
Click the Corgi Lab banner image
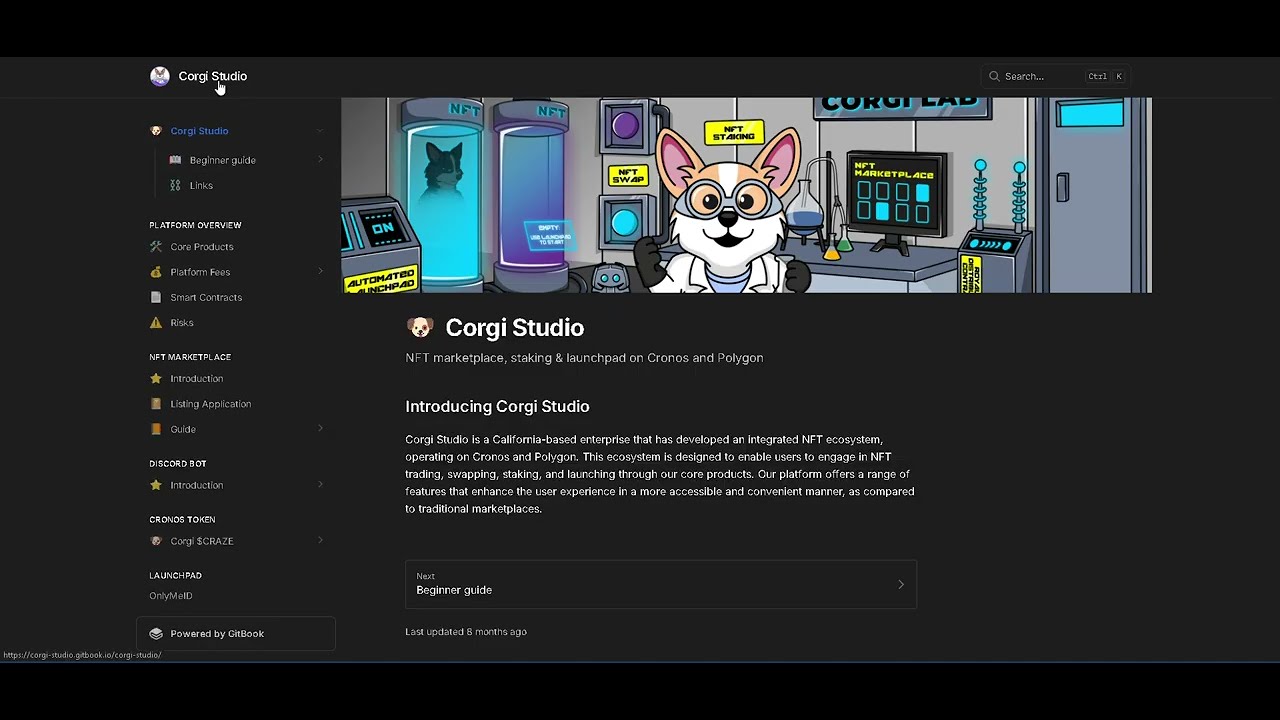[x=746, y=195]
